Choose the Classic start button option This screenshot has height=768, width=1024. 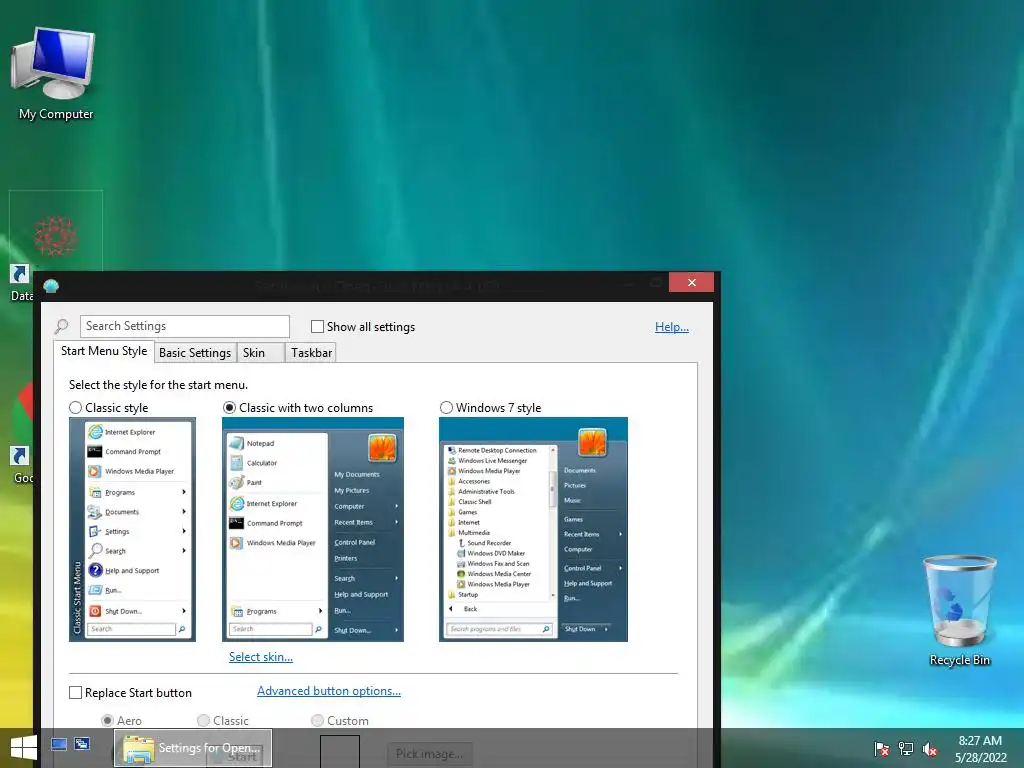(204, 720)
